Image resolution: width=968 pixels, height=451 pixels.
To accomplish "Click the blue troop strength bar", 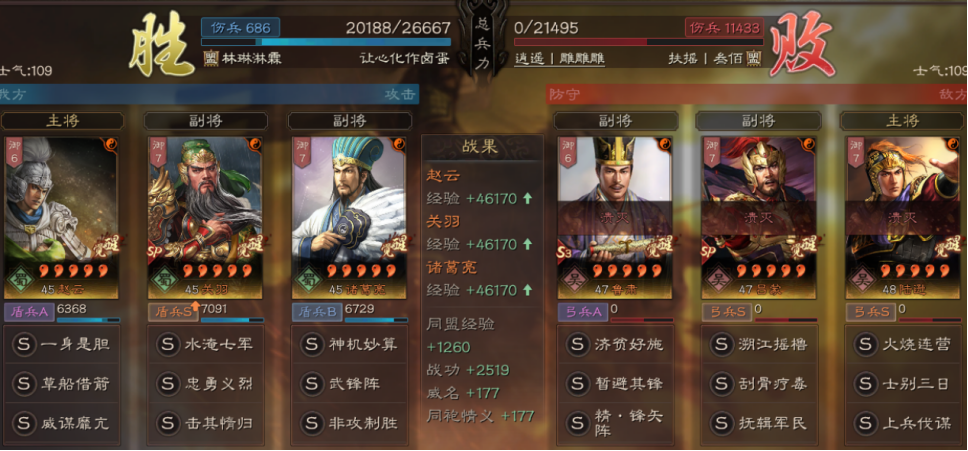I will [326, 43].
